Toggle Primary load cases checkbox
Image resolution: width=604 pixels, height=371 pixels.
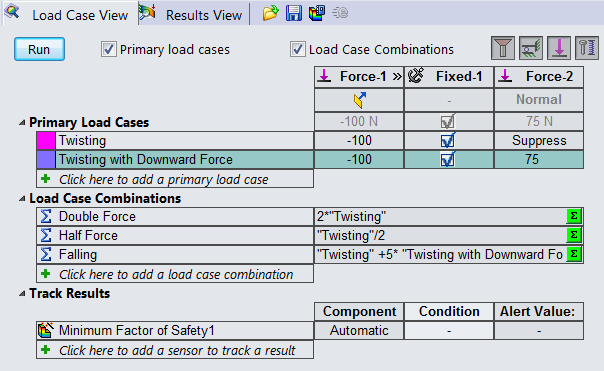[x=109, y=49]
